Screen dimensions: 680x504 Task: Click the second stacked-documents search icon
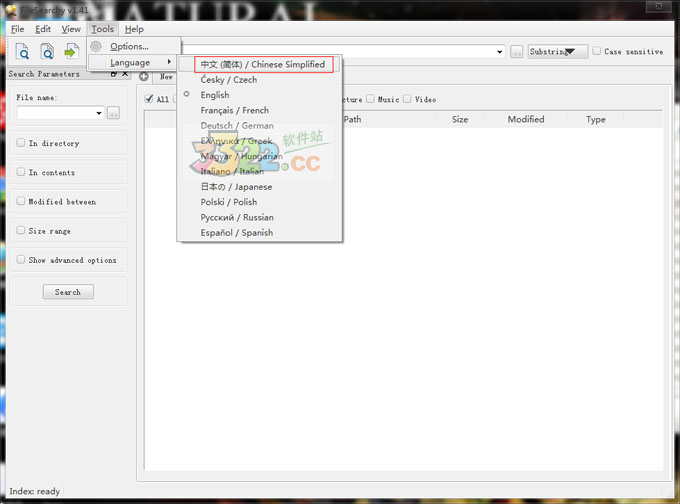point(47,51)
